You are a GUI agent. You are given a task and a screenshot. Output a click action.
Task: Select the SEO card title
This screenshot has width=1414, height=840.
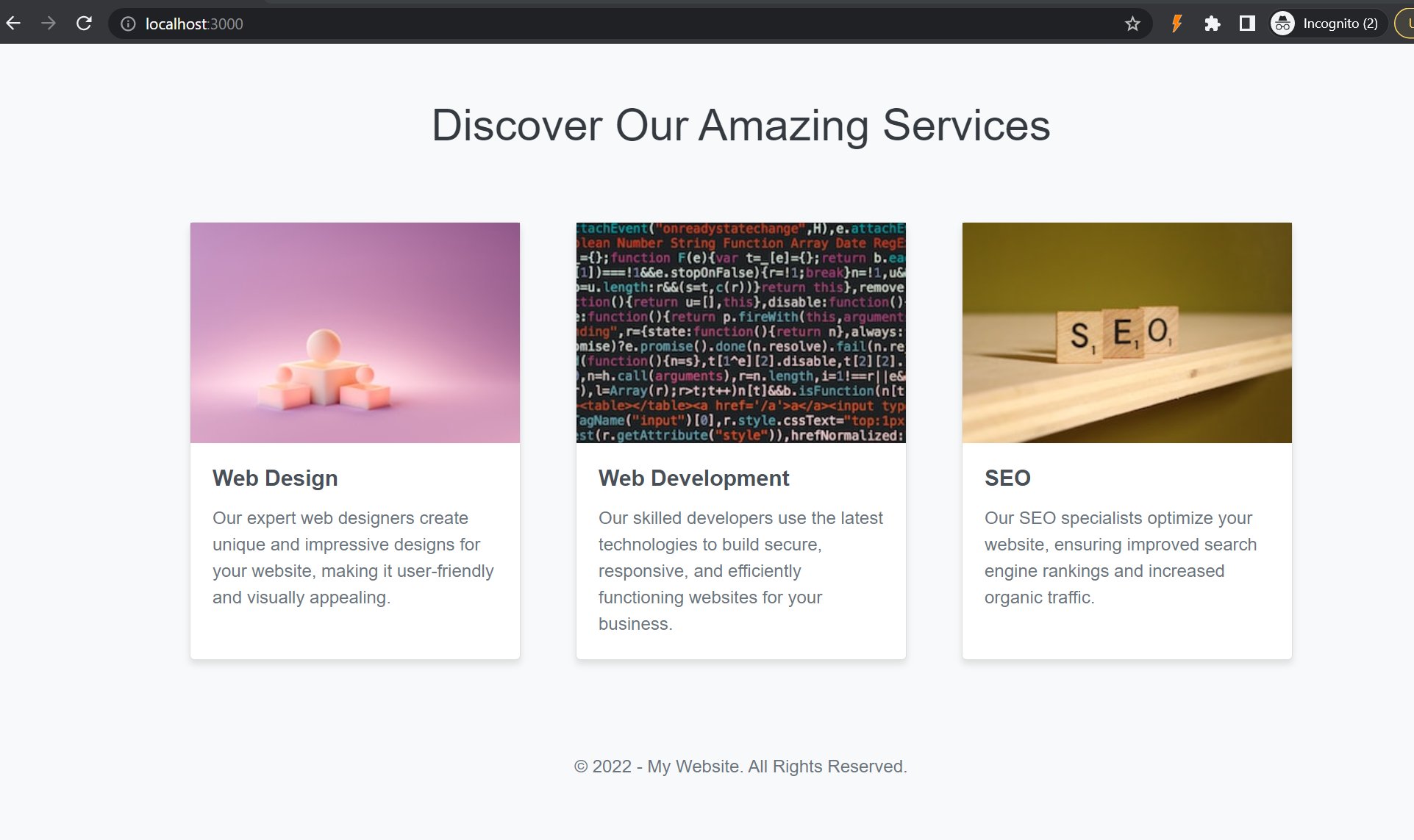[x=1007, y=478]
